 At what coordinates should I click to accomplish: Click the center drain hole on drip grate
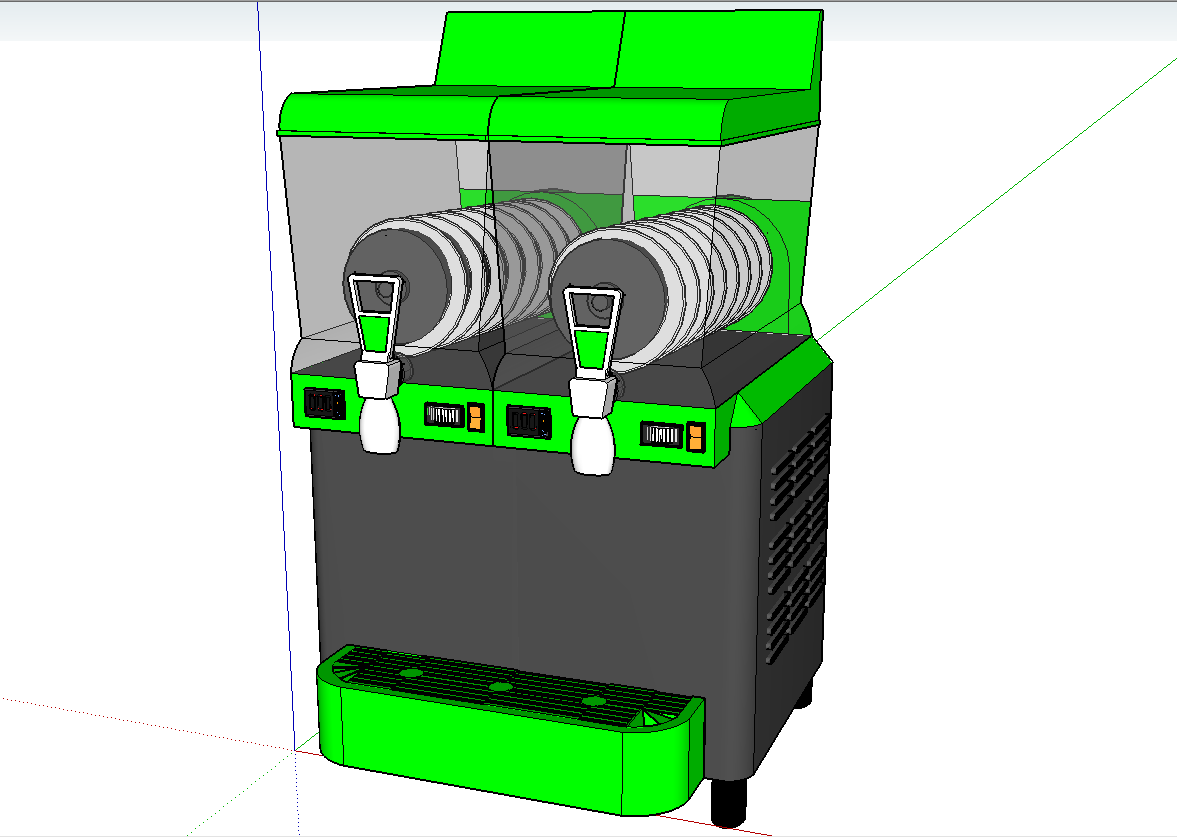[x=500, y=687]
